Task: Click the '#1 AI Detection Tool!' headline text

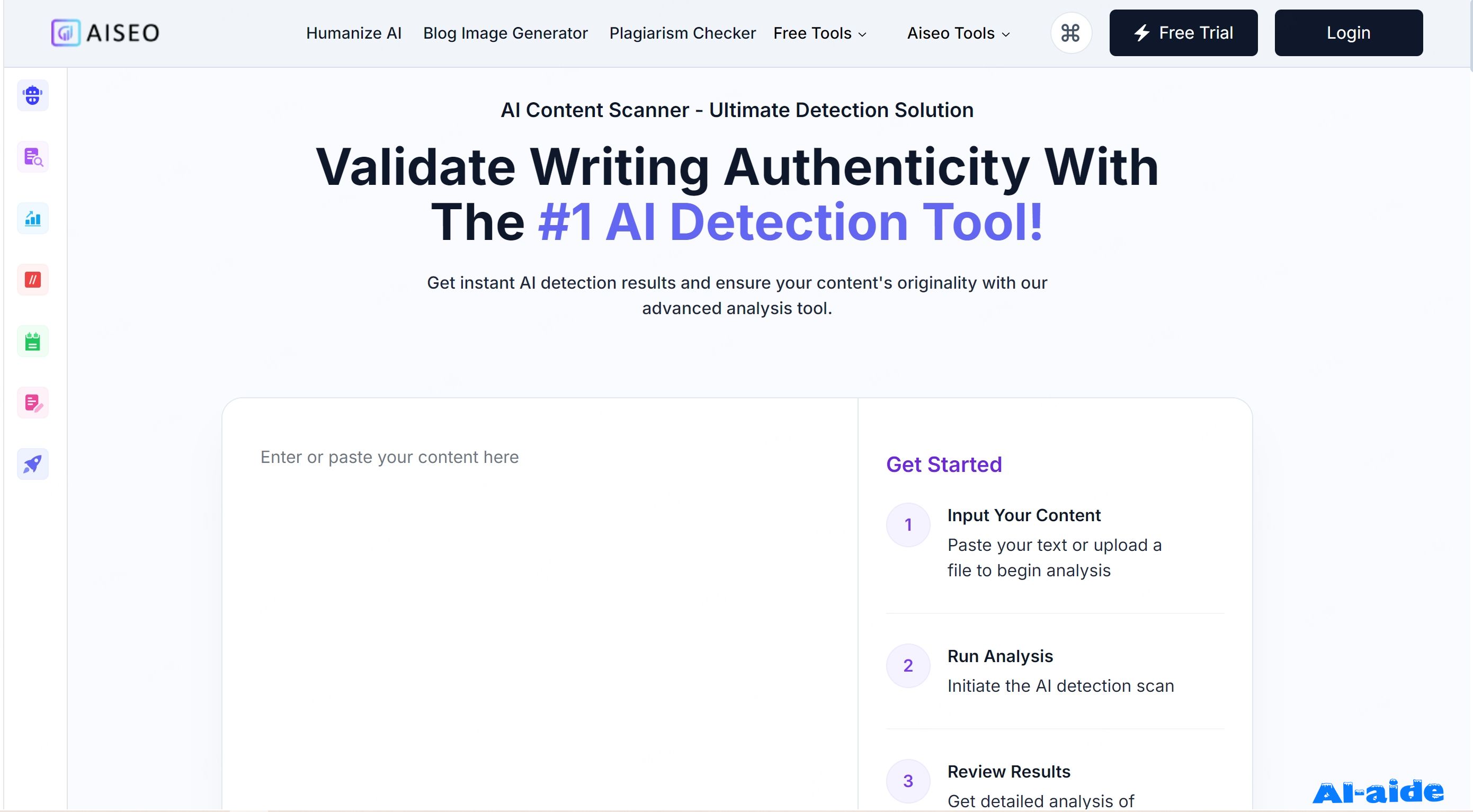Action: [791, 222]
